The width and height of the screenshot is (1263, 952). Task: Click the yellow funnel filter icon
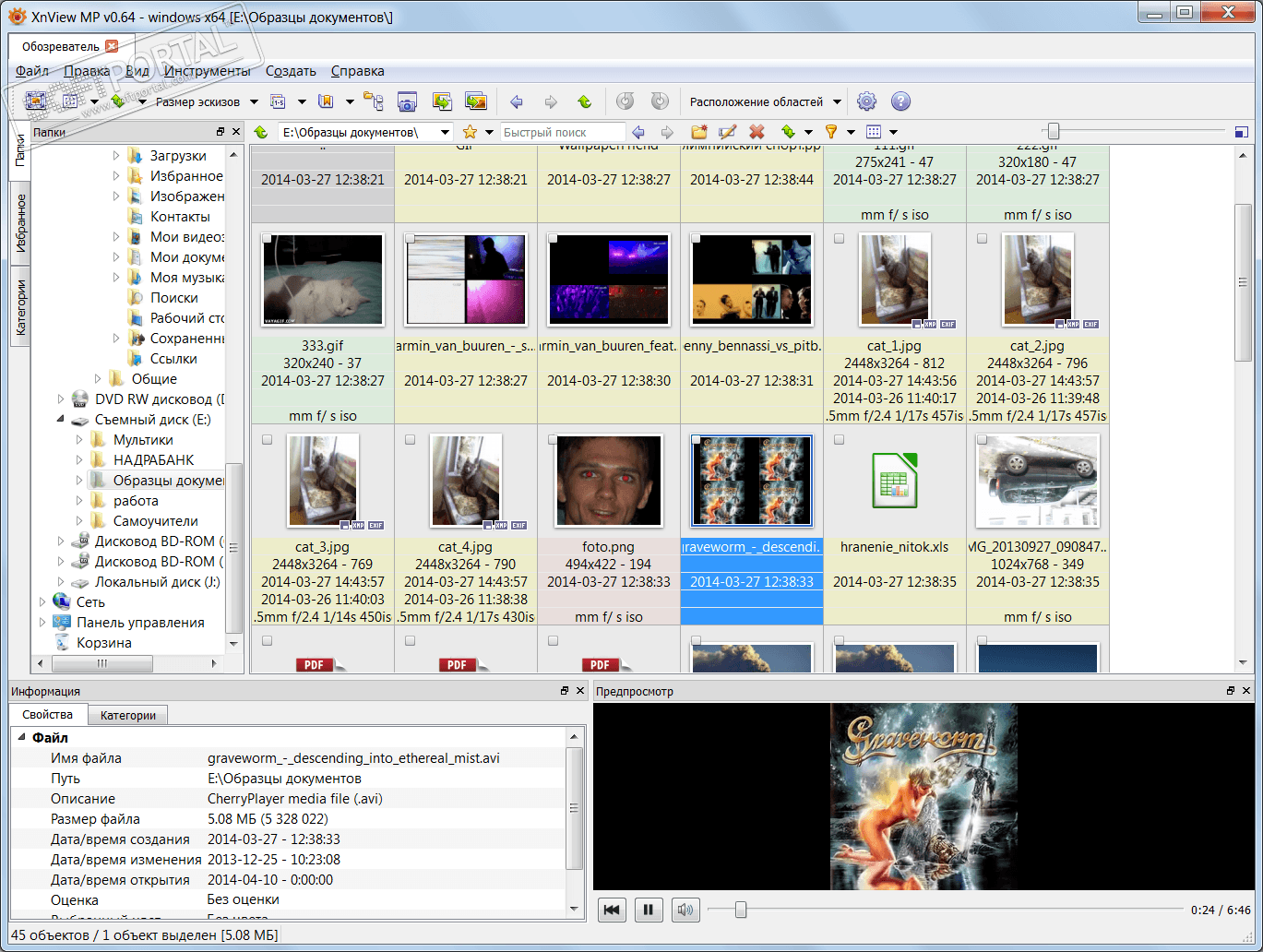point(830,132)
